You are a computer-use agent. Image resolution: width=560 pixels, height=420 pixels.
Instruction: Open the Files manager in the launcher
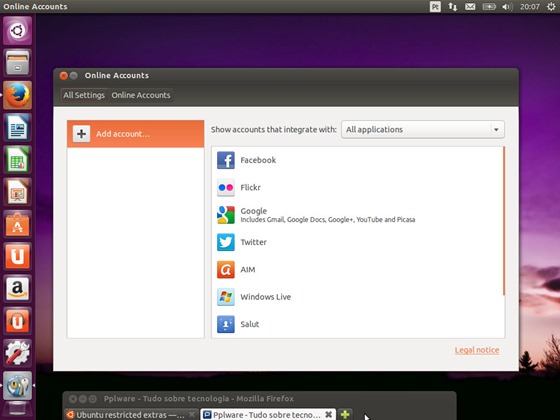[x=17, y=62]
